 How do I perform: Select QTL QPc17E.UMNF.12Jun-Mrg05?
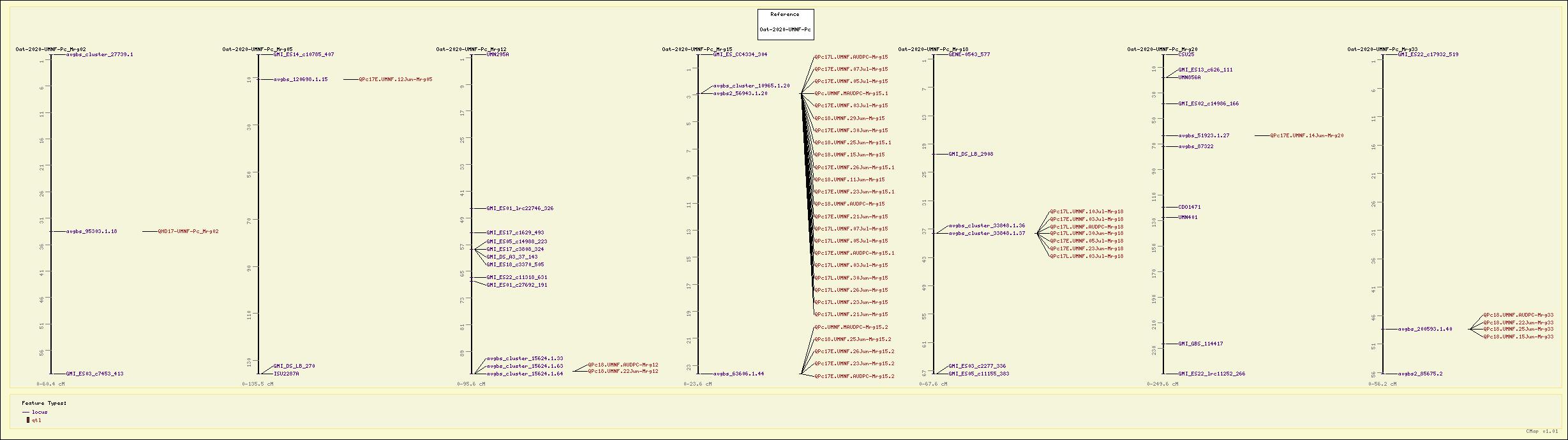[395, 80]
